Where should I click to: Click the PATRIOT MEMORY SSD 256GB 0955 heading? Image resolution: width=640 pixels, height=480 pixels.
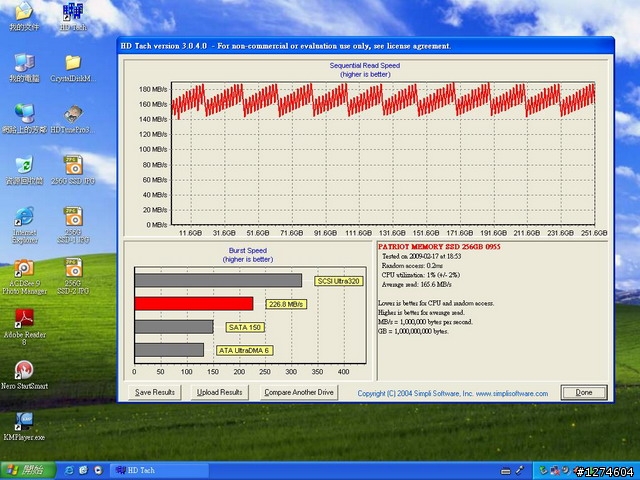point(439,247)
